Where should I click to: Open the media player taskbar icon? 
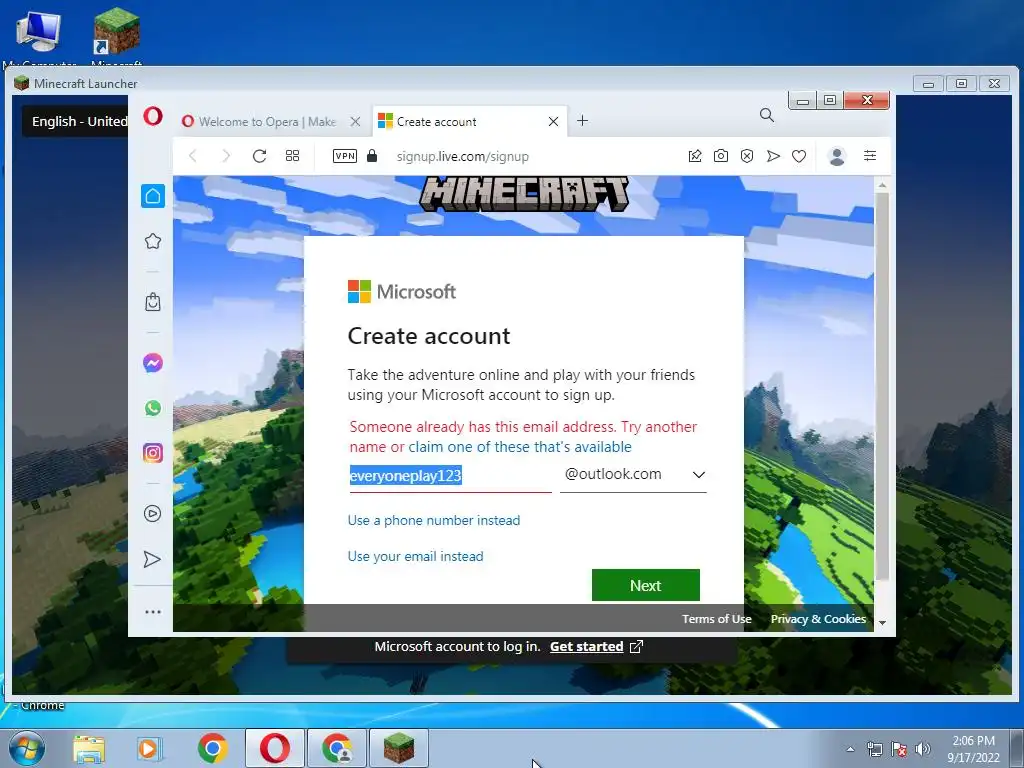click(x=149, y=749)
